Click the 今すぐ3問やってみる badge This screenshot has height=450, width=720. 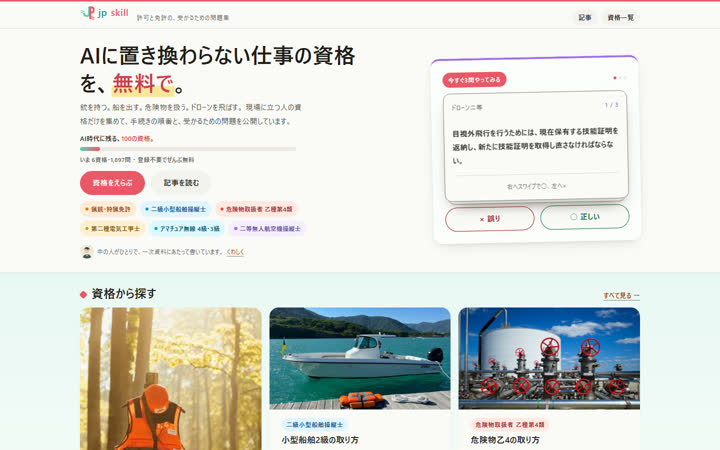click(x=474, y=79)
